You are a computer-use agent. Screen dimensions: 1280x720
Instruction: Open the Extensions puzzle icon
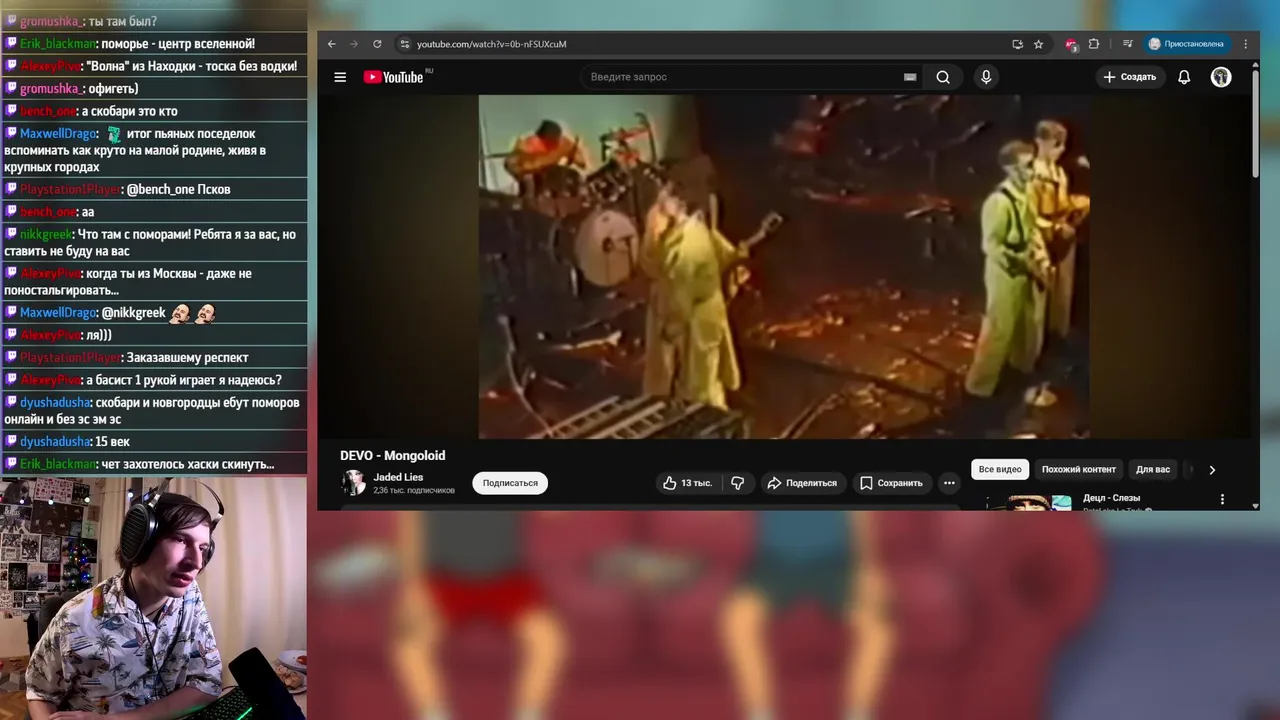(1094, 44)
